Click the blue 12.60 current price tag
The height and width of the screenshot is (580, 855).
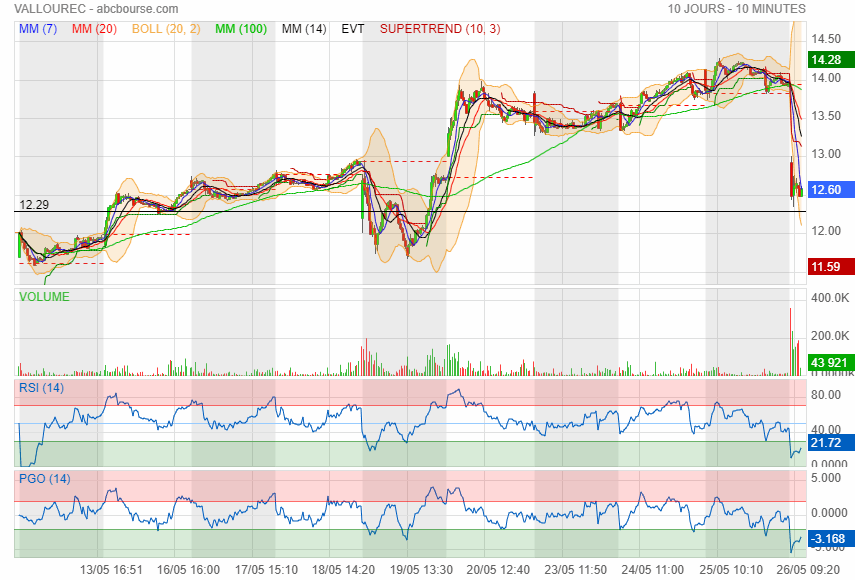(826, 190)
